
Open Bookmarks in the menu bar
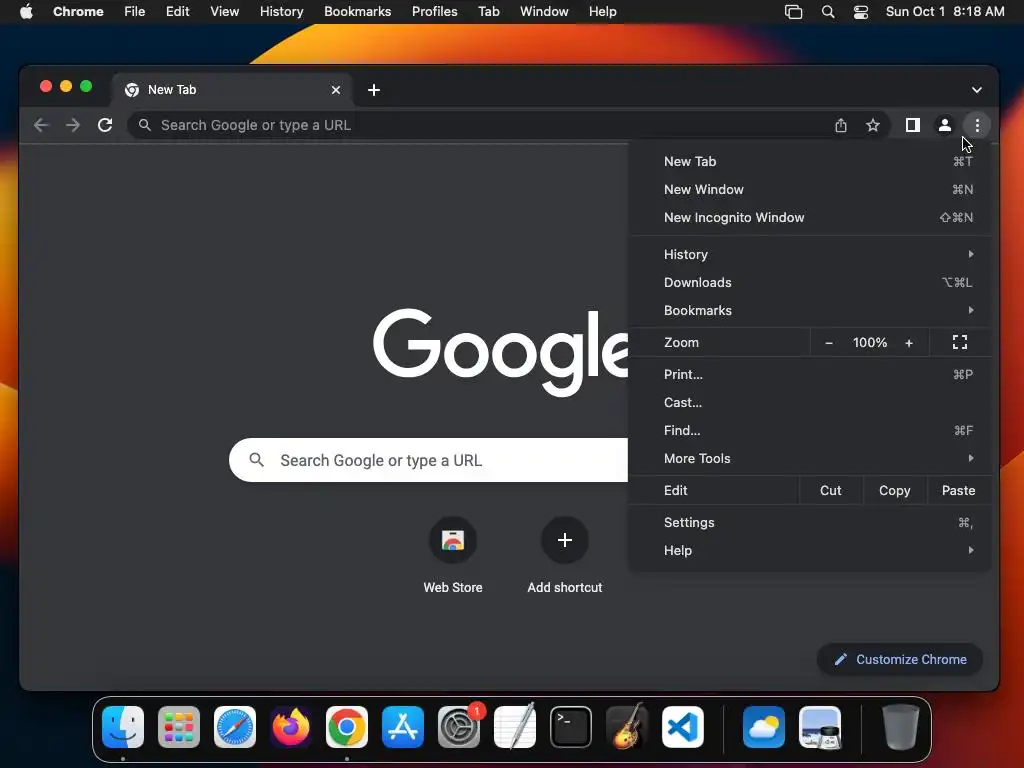[357, 12]
